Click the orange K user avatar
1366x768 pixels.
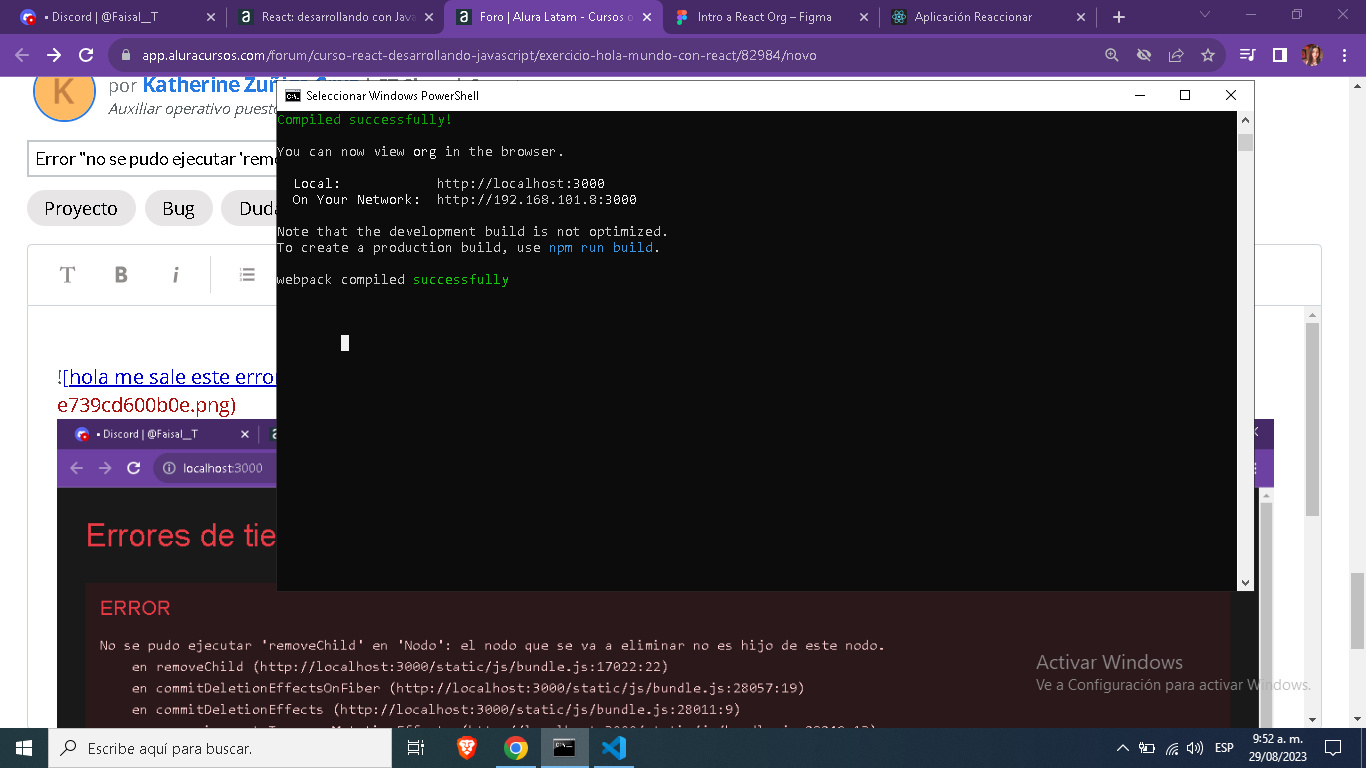[x=64, y=92]
